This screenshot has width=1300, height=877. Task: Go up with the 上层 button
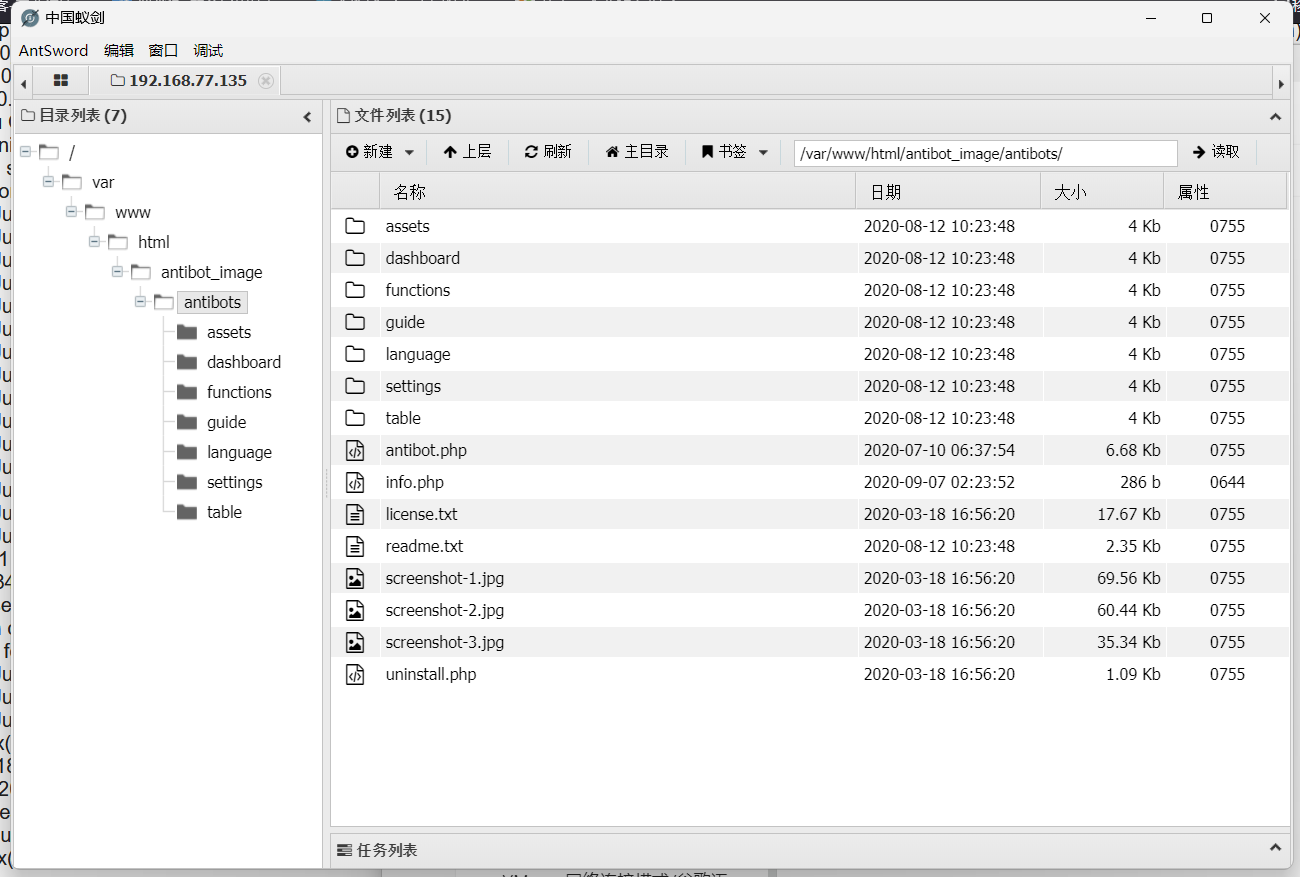click(x=467, y=152)
